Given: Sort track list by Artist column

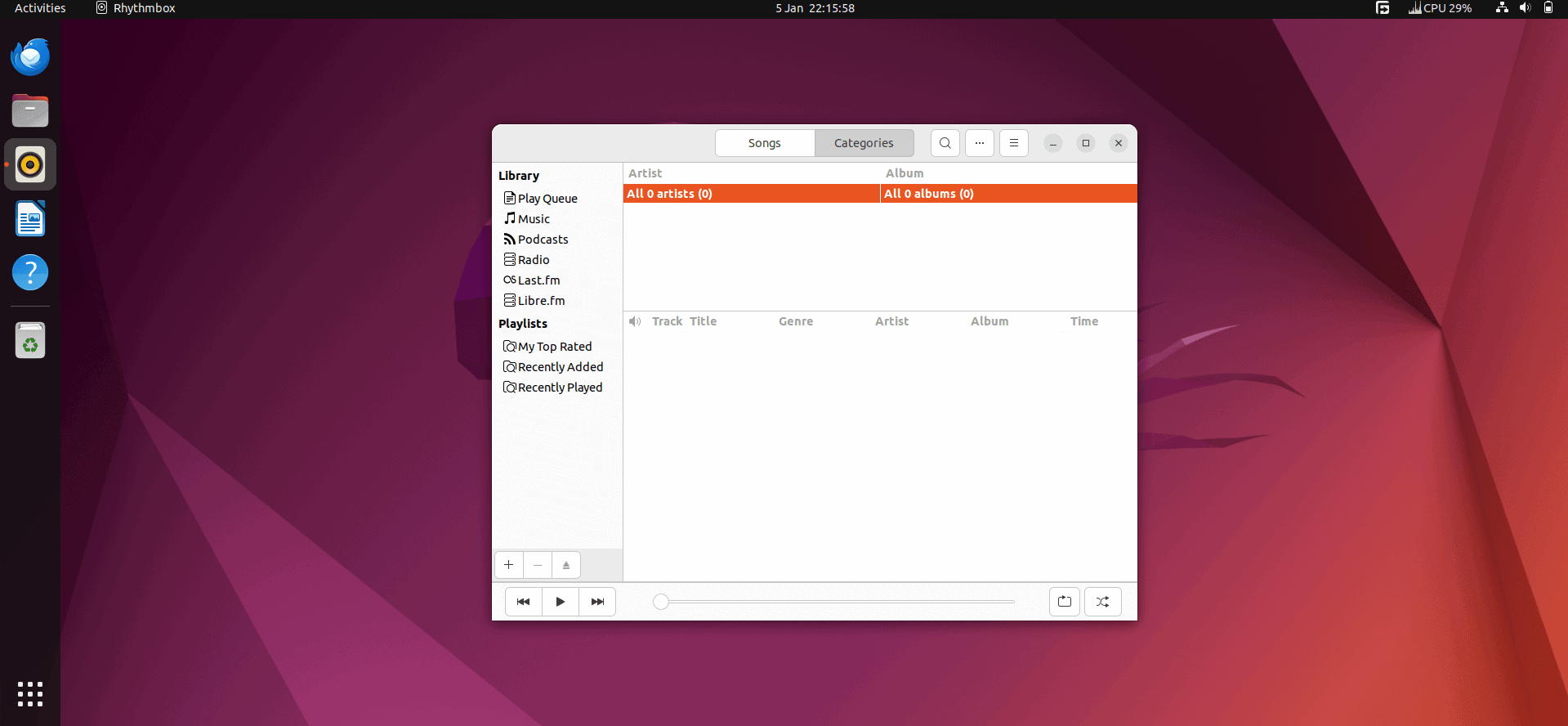Looking at the screenshot, I should coord(891,321).
